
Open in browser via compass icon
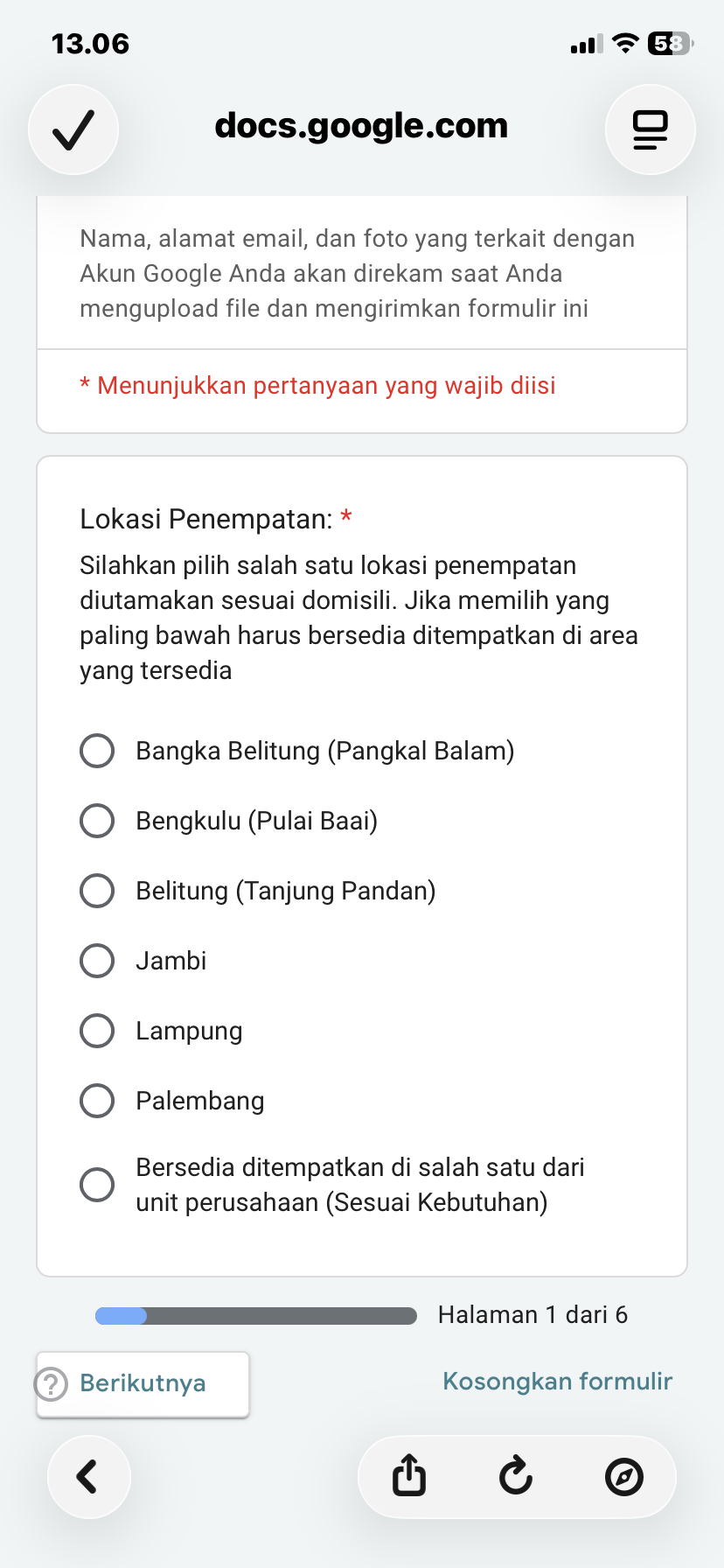tap(623, 1476)
